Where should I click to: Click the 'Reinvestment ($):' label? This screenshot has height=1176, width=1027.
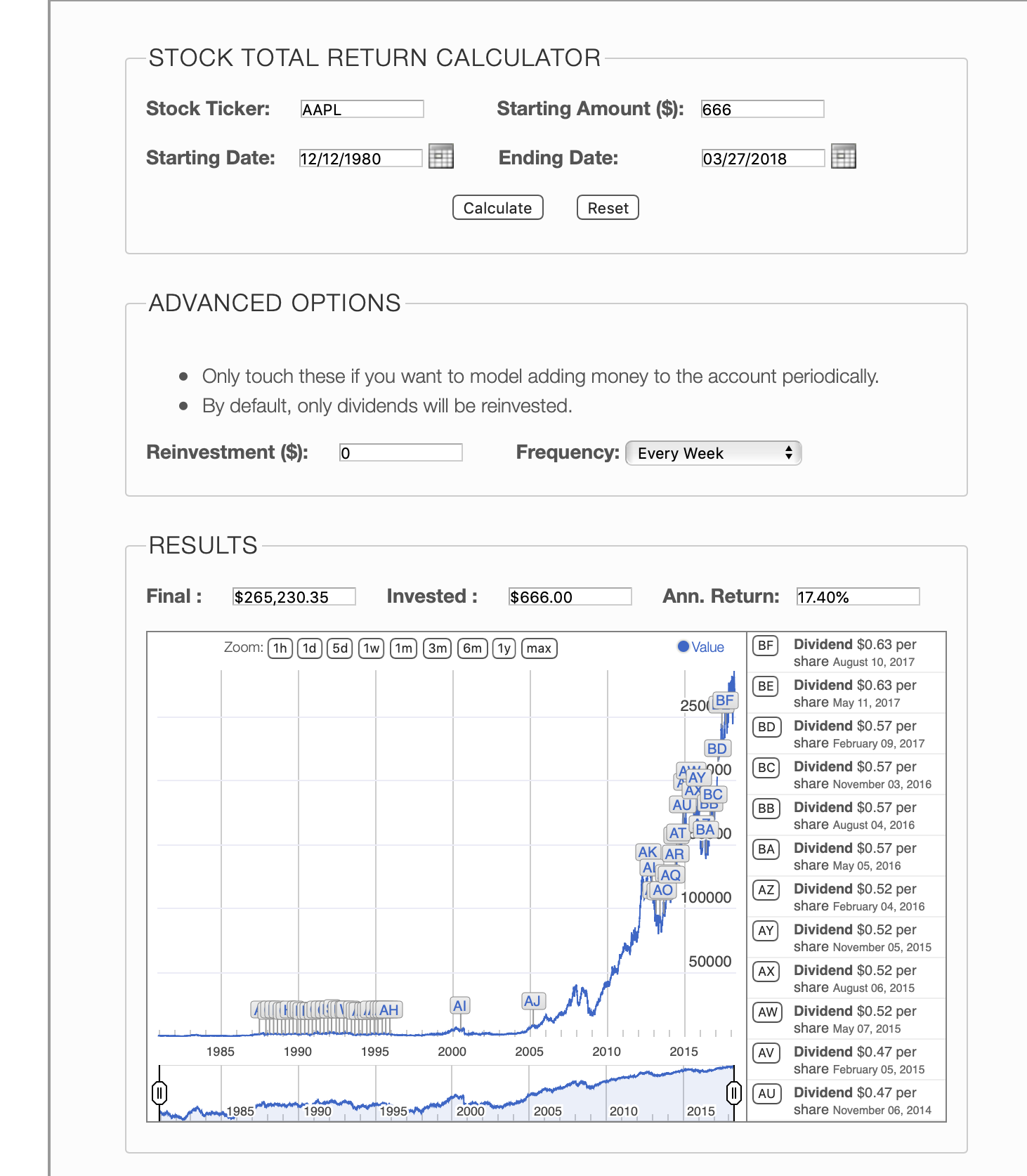(x=227, y=452)
